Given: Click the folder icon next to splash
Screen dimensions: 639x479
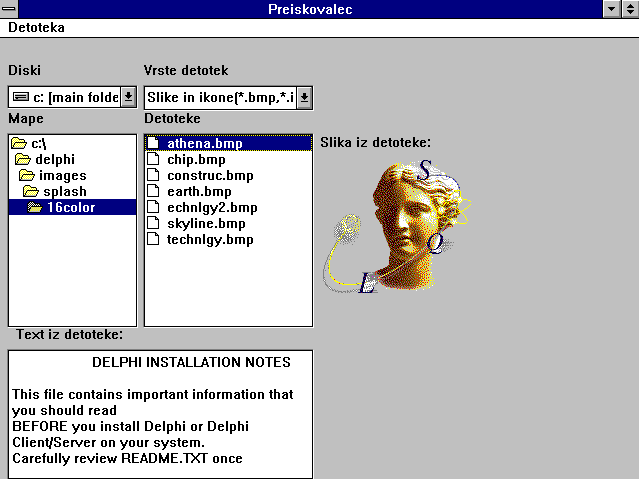Looking at the screenshot, I should [31, 191].
